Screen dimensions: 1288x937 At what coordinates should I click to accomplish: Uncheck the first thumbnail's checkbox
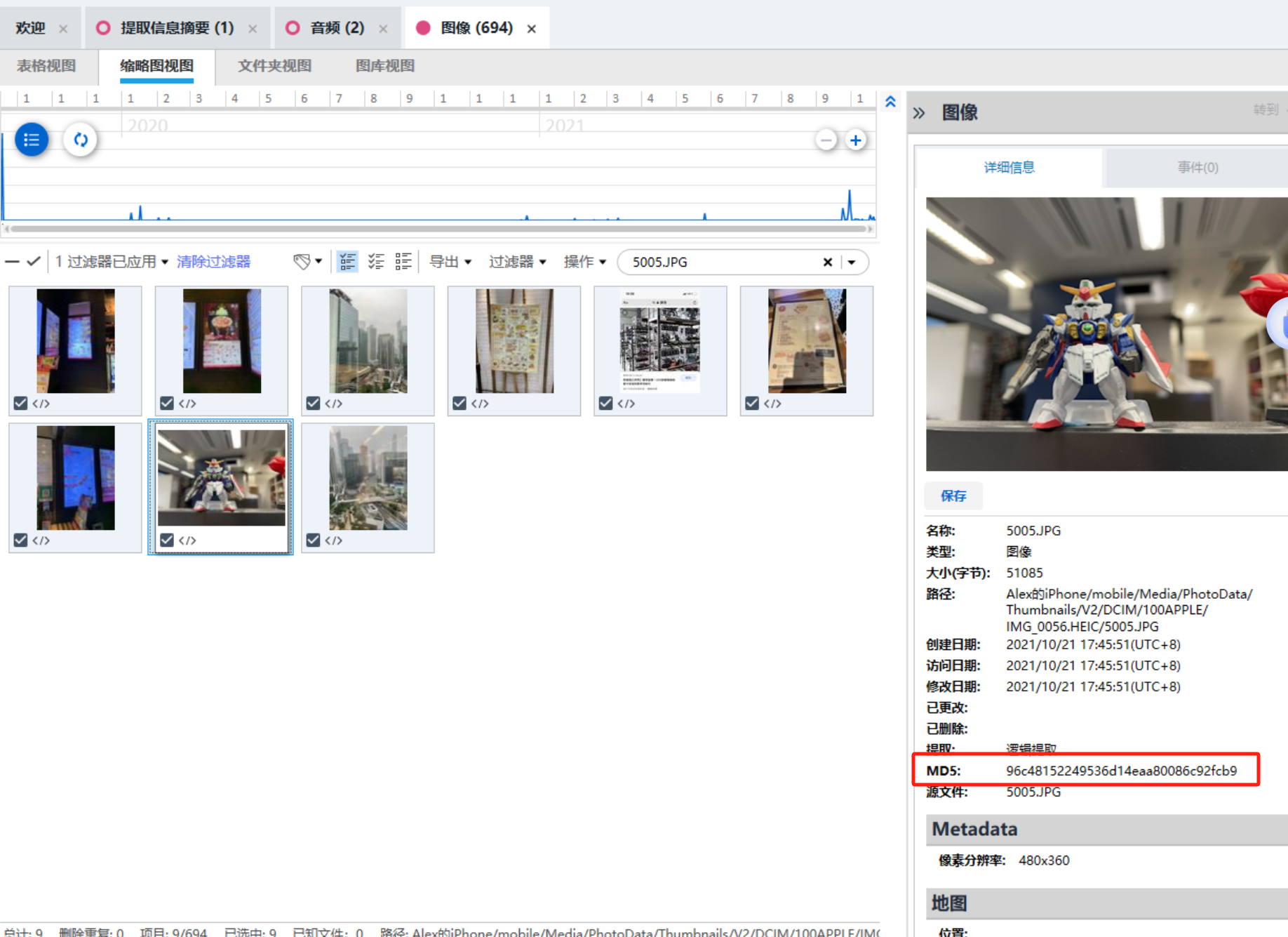pos(20,403)
